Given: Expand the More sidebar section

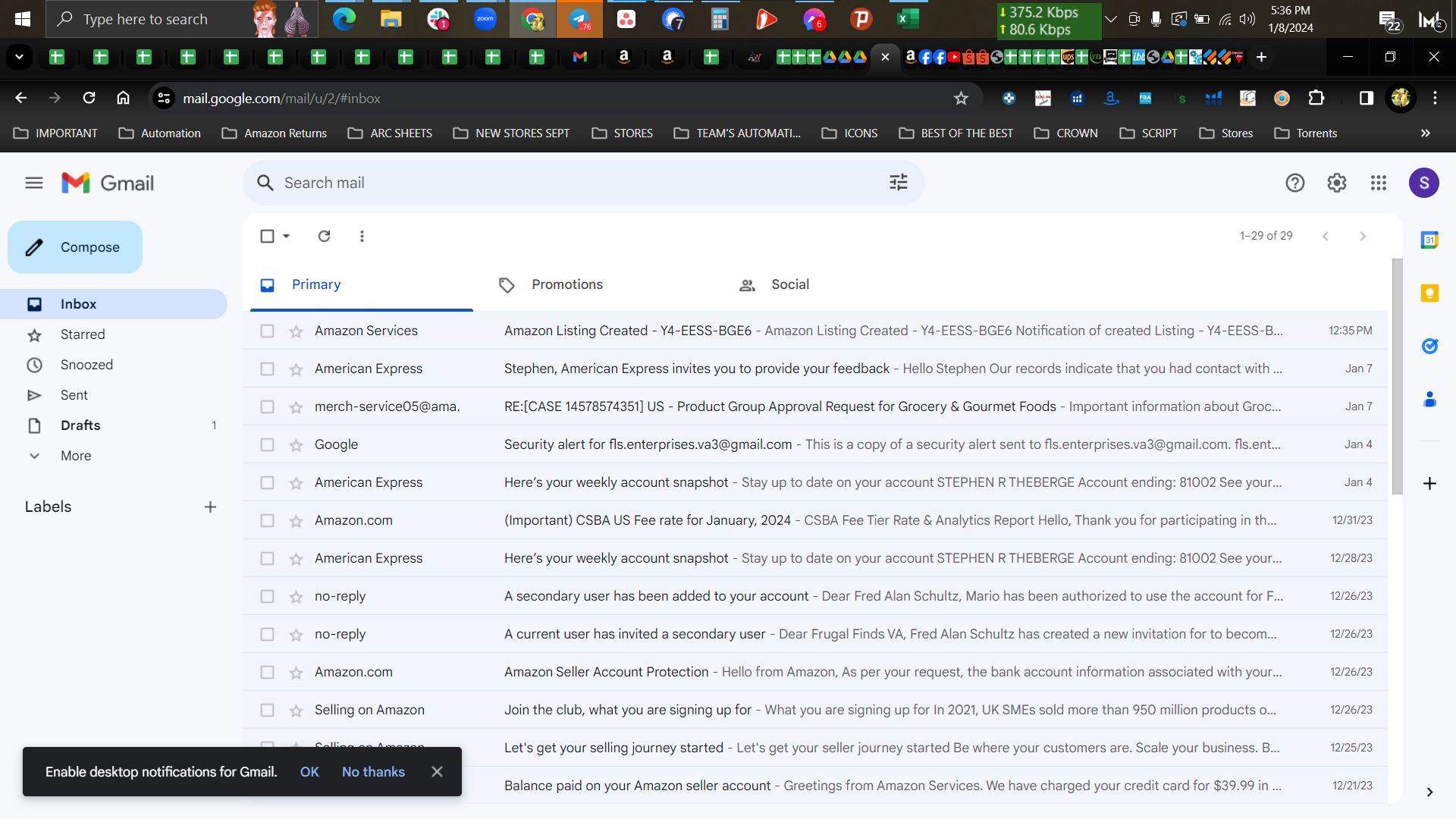Looking at the screenshot, I should point(76,456).
